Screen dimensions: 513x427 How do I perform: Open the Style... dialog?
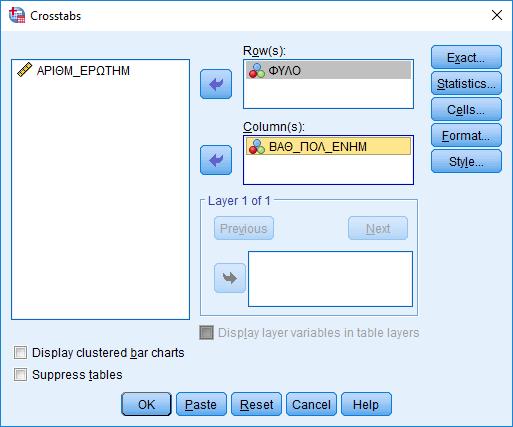pos(466,161)
